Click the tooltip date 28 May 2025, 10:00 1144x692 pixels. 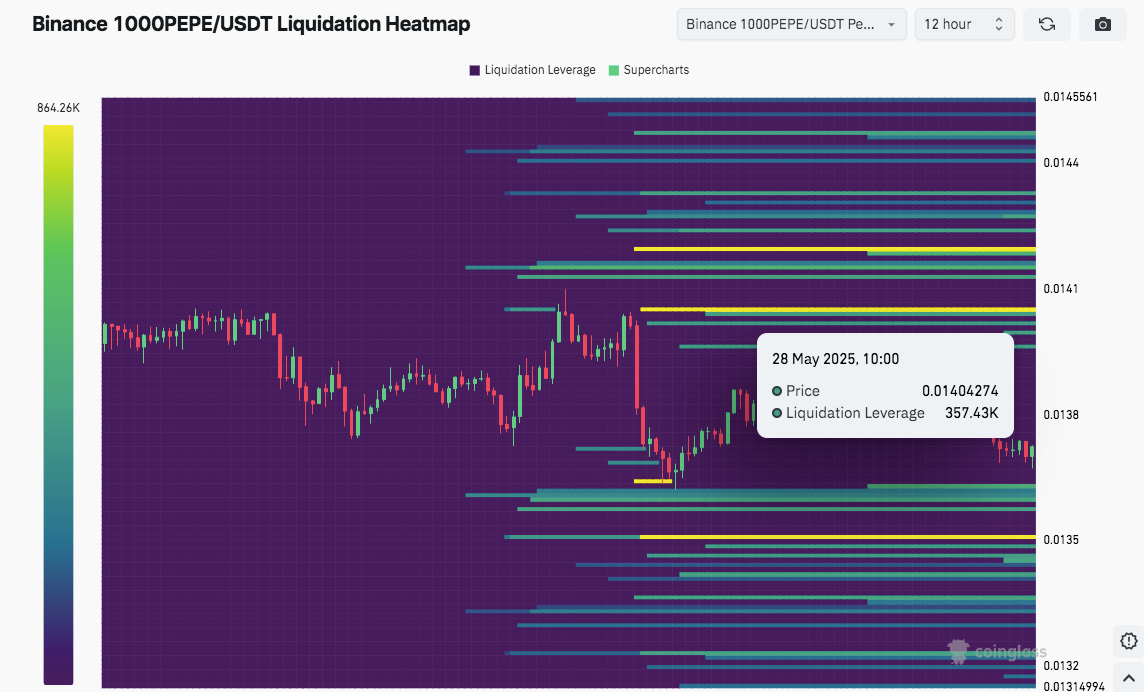[835, 359]
